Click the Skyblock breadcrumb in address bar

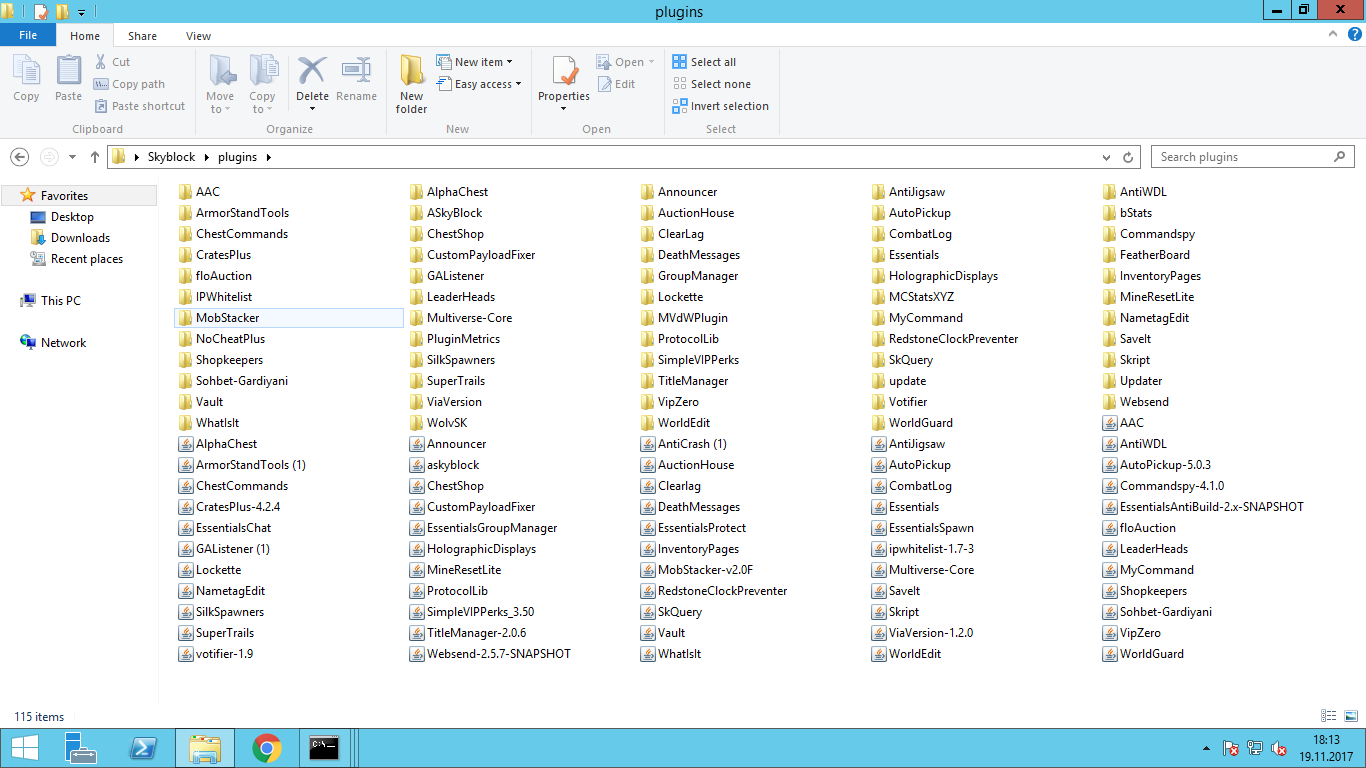(x=173, y=157)
